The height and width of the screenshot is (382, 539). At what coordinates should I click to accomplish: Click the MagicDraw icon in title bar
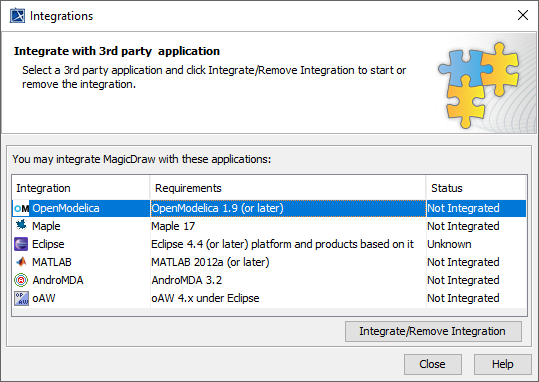[x=17, y=16]
